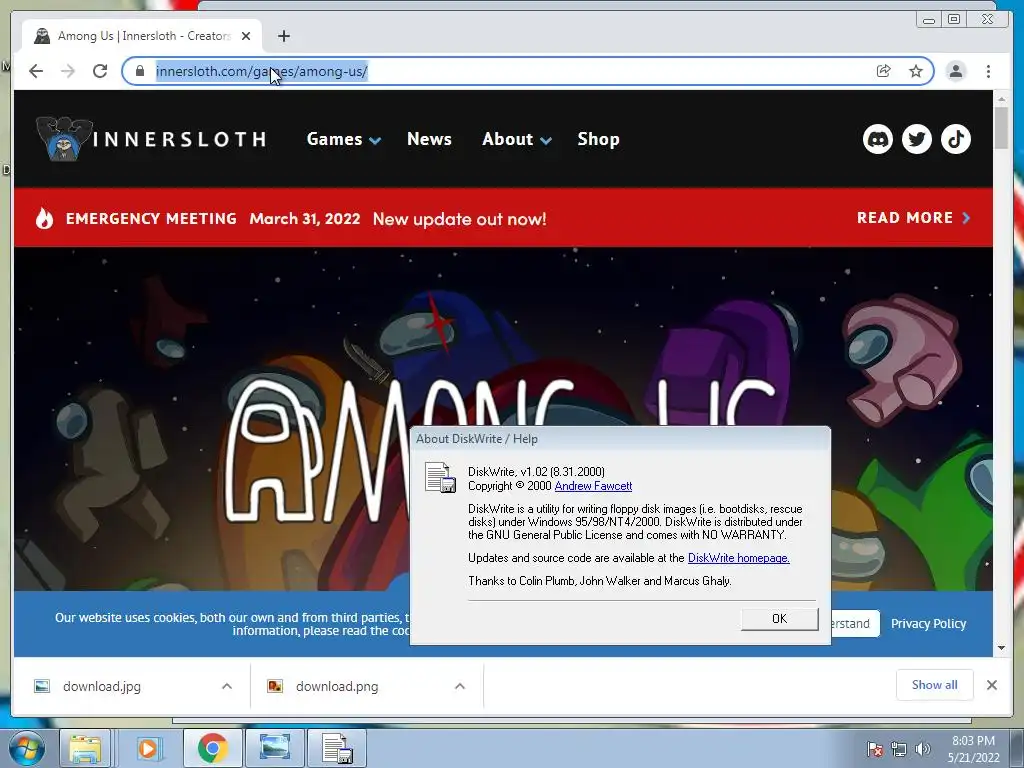Click the page scrollbar down arrow
This screenshot has height=768, width=1024.
point(1001,648)
